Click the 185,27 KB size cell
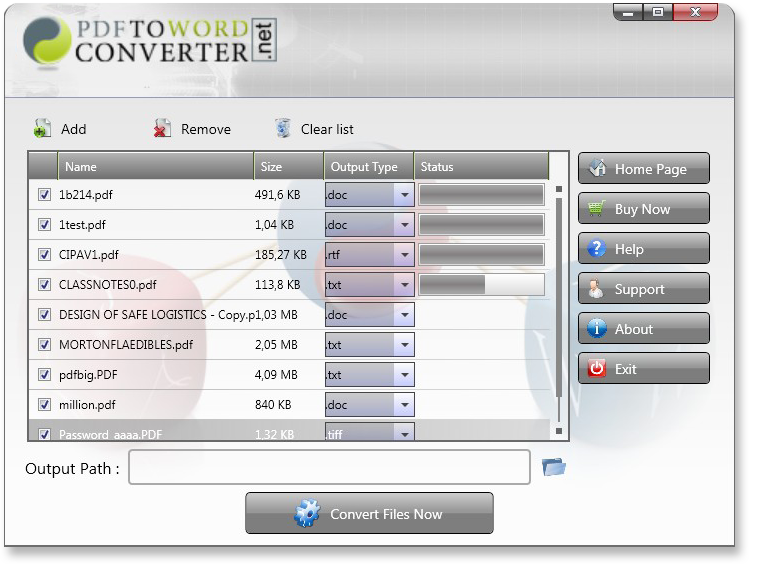760x570 pixels. pos(281,255)
